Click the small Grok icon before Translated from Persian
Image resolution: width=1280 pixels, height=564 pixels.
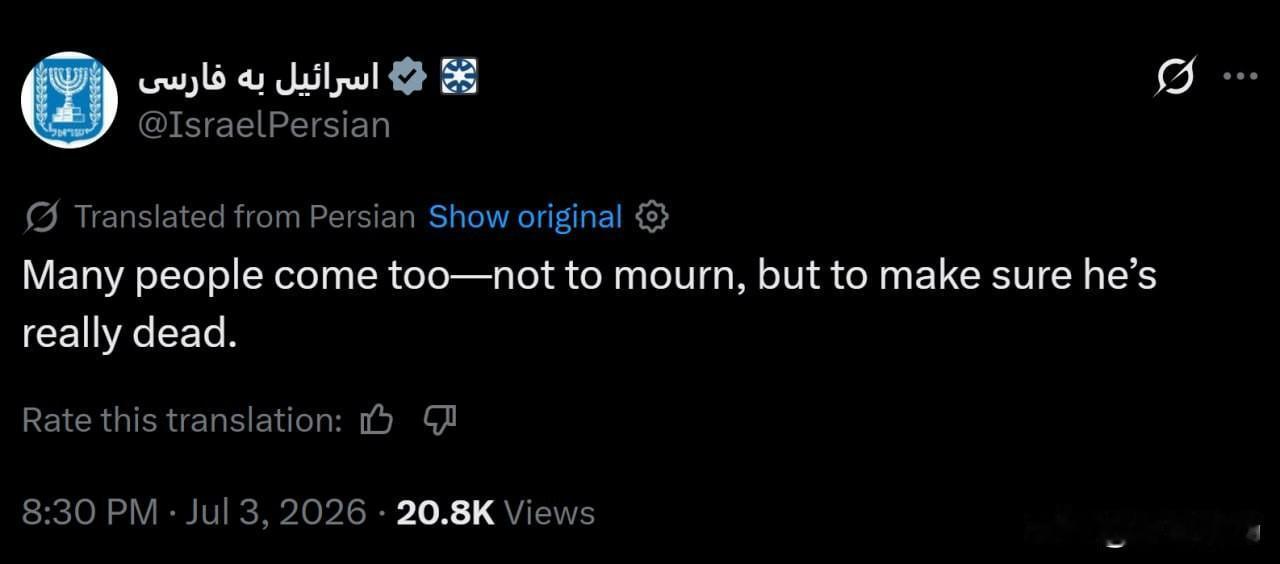pyautogui.click(x=41, y=216)
